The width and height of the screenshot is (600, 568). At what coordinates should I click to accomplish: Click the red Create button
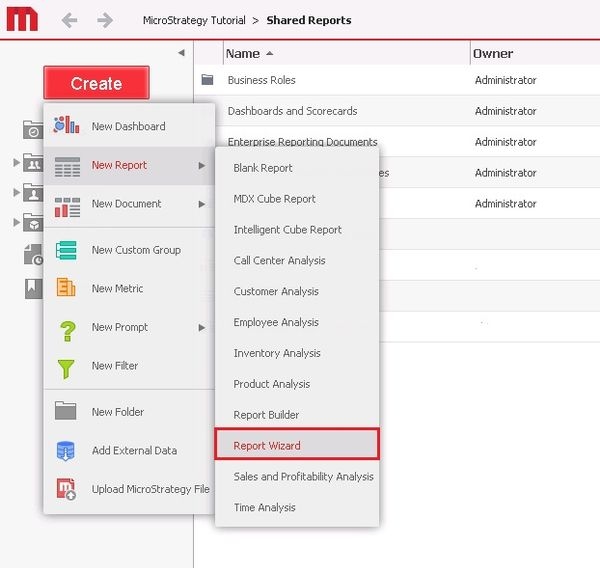pyautogui.click(x=96, y=83)
